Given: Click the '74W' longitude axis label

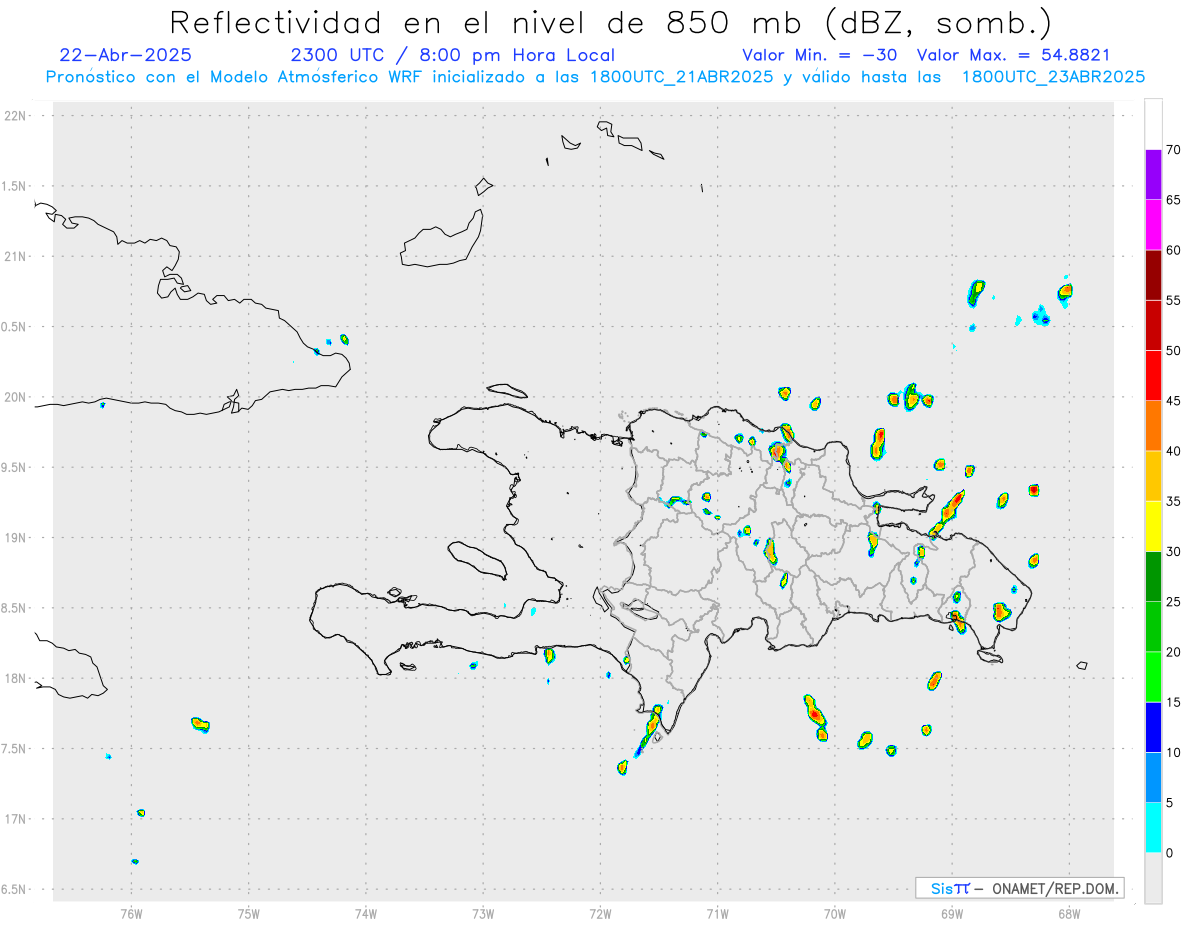Looking at the screenshot, I should 366,912.
